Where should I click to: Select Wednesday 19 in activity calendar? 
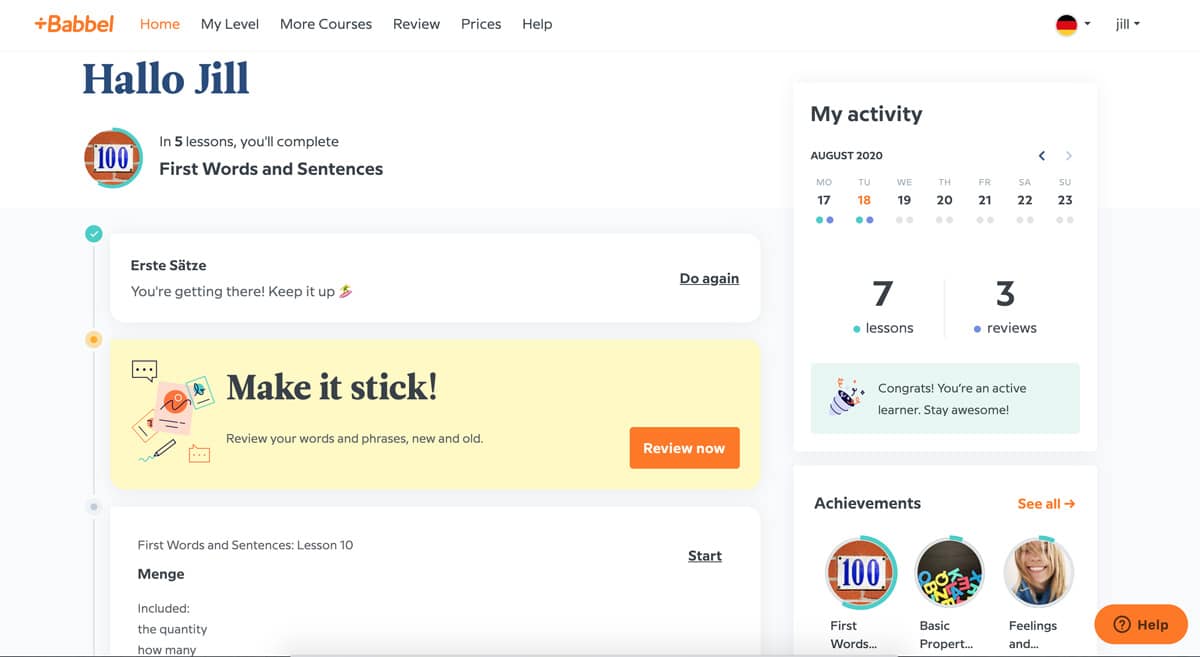[x=904, y=201]
